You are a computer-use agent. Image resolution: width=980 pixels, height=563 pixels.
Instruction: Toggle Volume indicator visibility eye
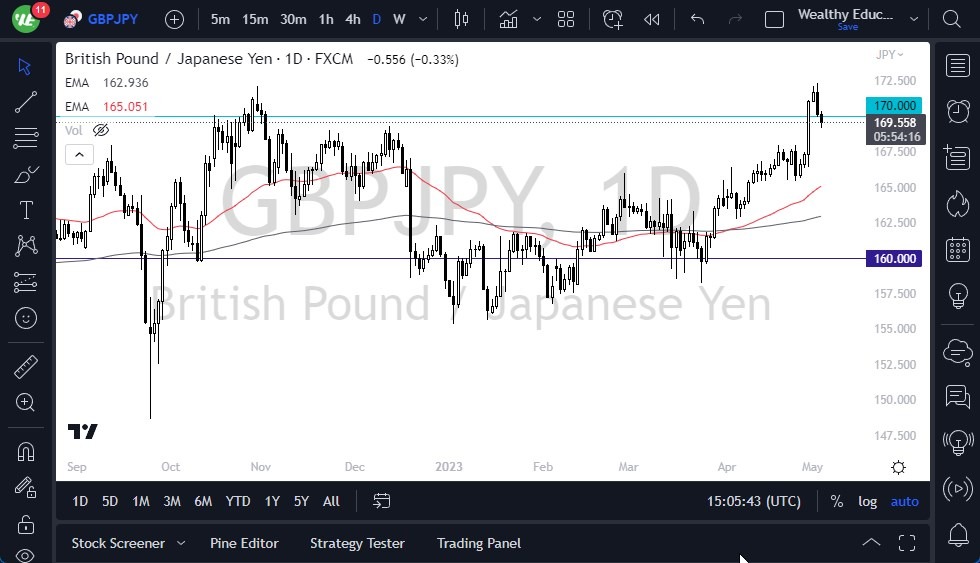(100, 130)
